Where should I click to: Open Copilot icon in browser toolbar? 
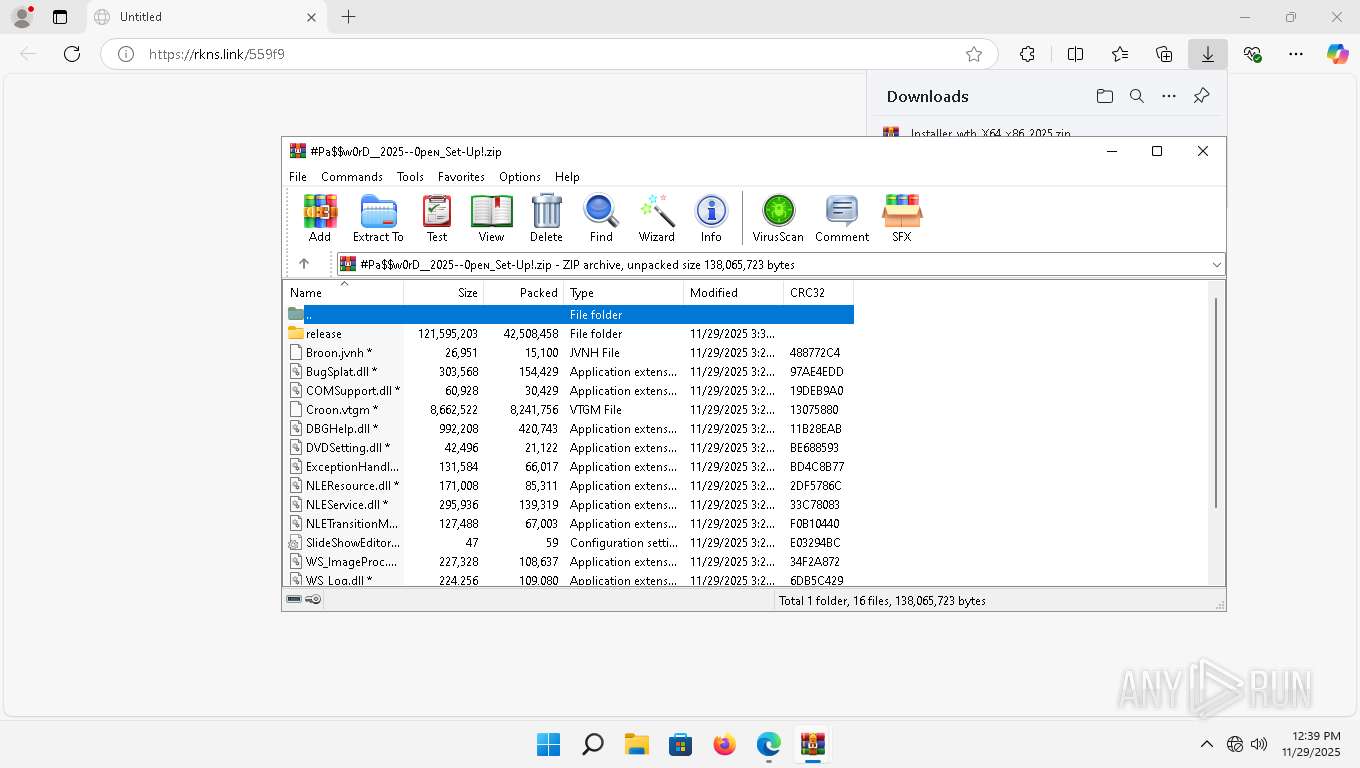pyautogui.click(x=1338, y=54)
